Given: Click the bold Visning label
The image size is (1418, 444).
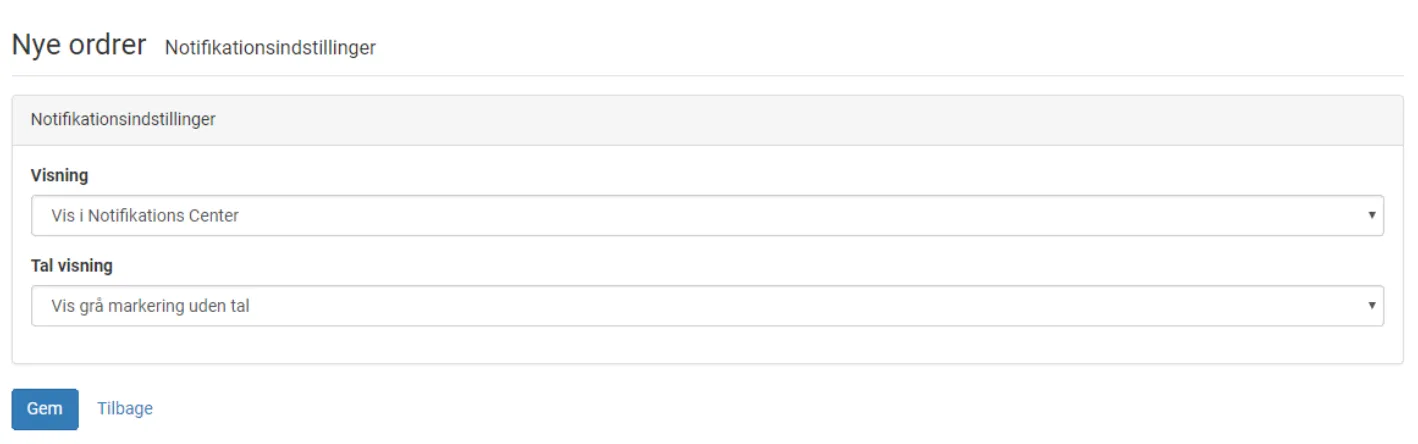Looking at the screenshot, I should point(60,175).
